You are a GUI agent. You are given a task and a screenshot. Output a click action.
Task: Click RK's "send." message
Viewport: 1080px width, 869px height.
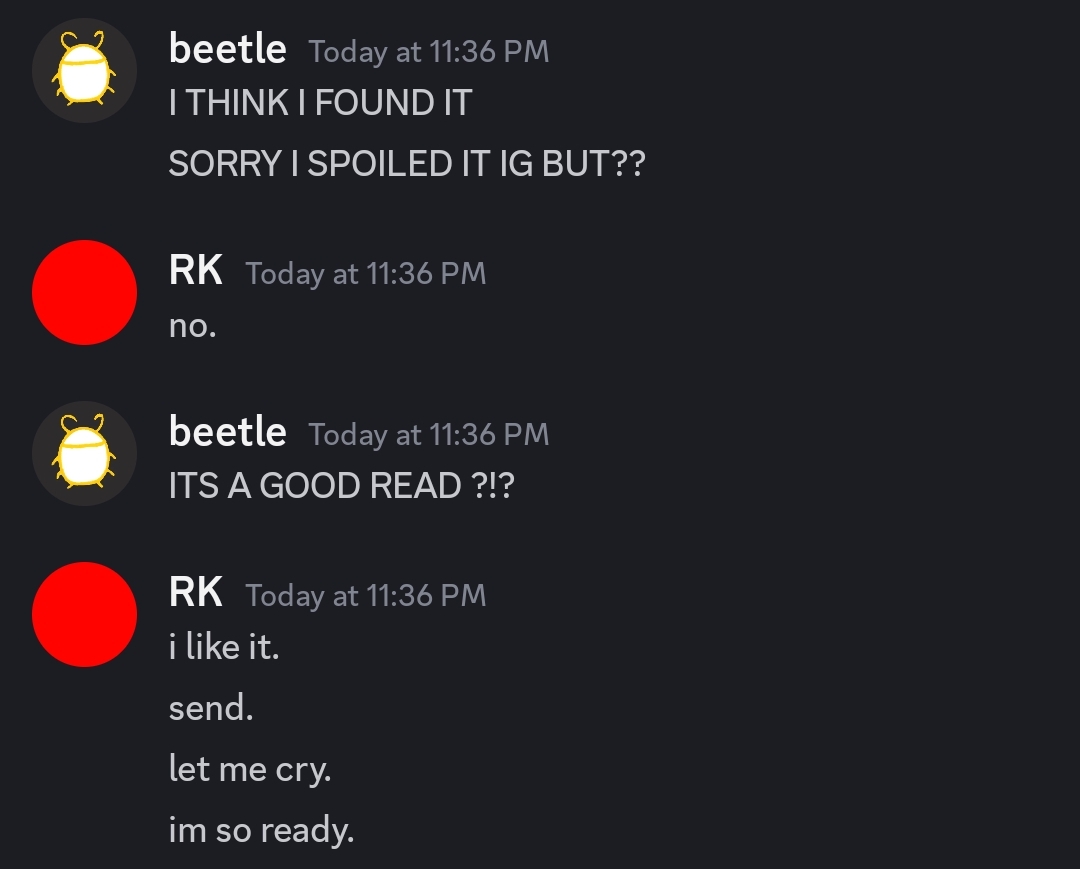click(211, 708)
